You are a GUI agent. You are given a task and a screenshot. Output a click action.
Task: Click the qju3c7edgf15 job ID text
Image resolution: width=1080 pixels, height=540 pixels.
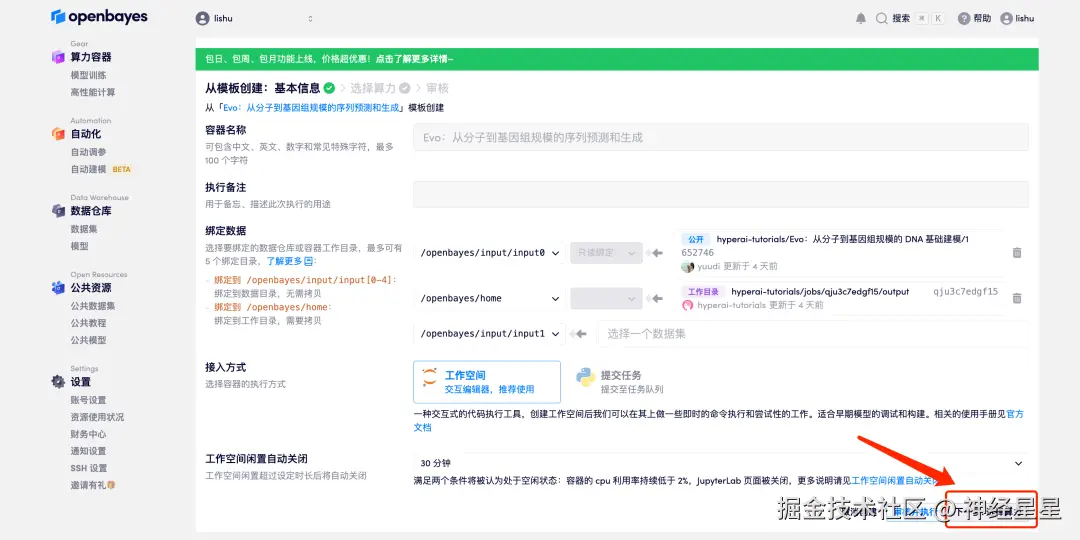coord(965,291)
